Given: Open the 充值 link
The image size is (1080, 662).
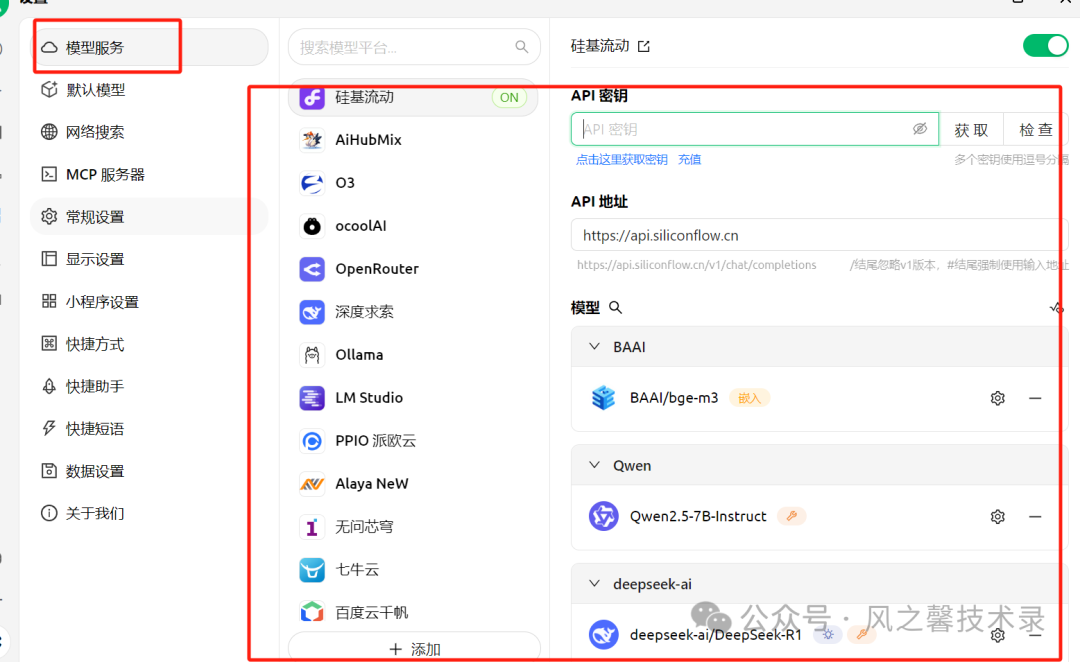Looking at the screenshot, I should pos(689,160).
